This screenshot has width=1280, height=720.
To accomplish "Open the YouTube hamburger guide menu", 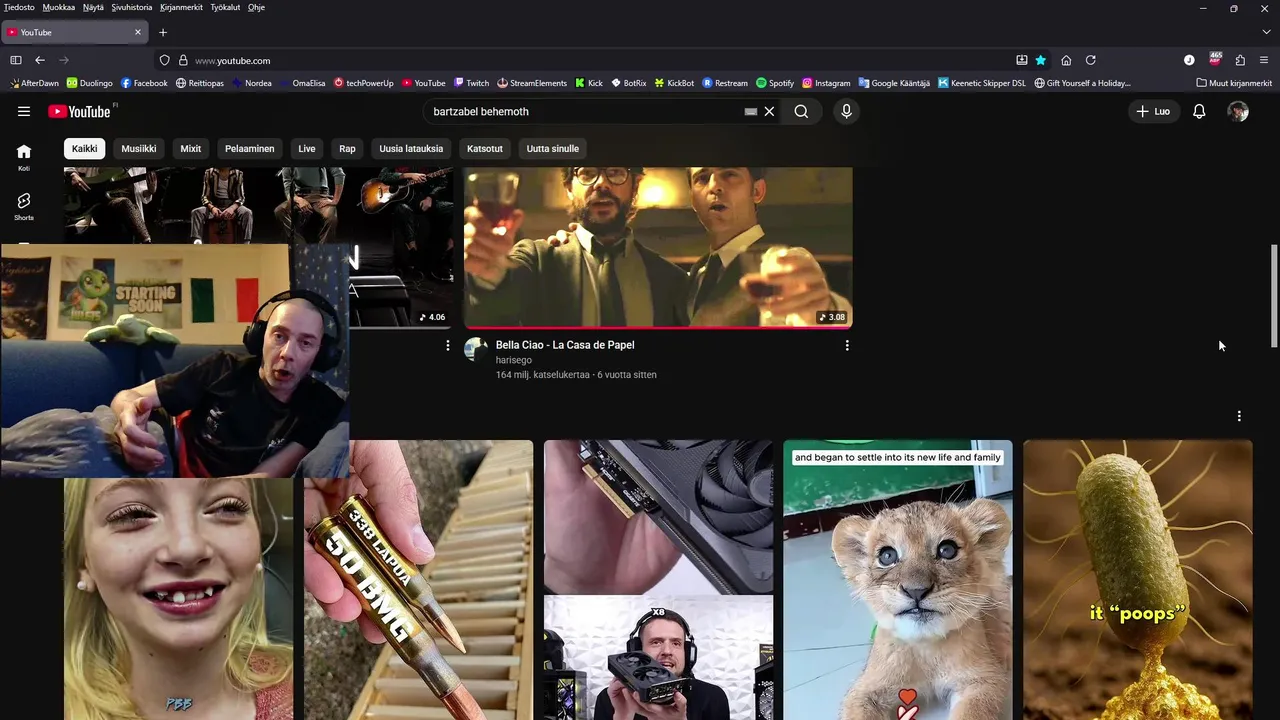I will point(24,112).
